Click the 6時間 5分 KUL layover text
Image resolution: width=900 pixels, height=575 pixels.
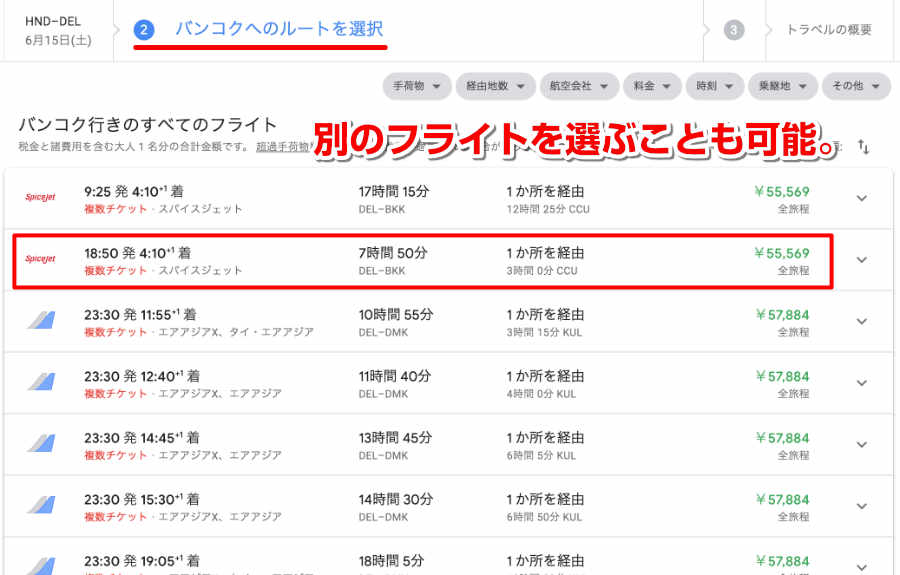coord(541,456)
